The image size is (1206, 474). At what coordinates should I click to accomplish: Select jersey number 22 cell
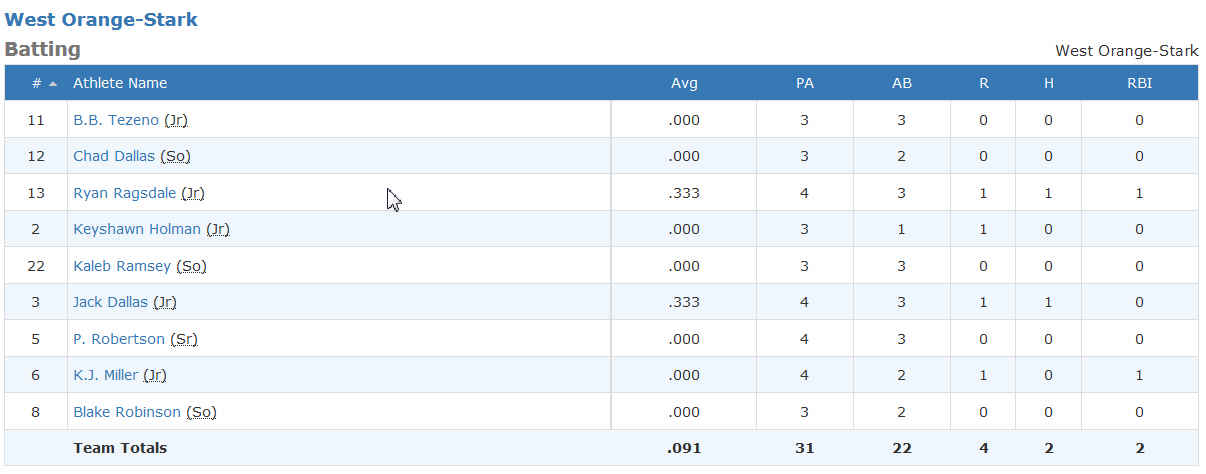pyautogui.click(x=36, y=266)
